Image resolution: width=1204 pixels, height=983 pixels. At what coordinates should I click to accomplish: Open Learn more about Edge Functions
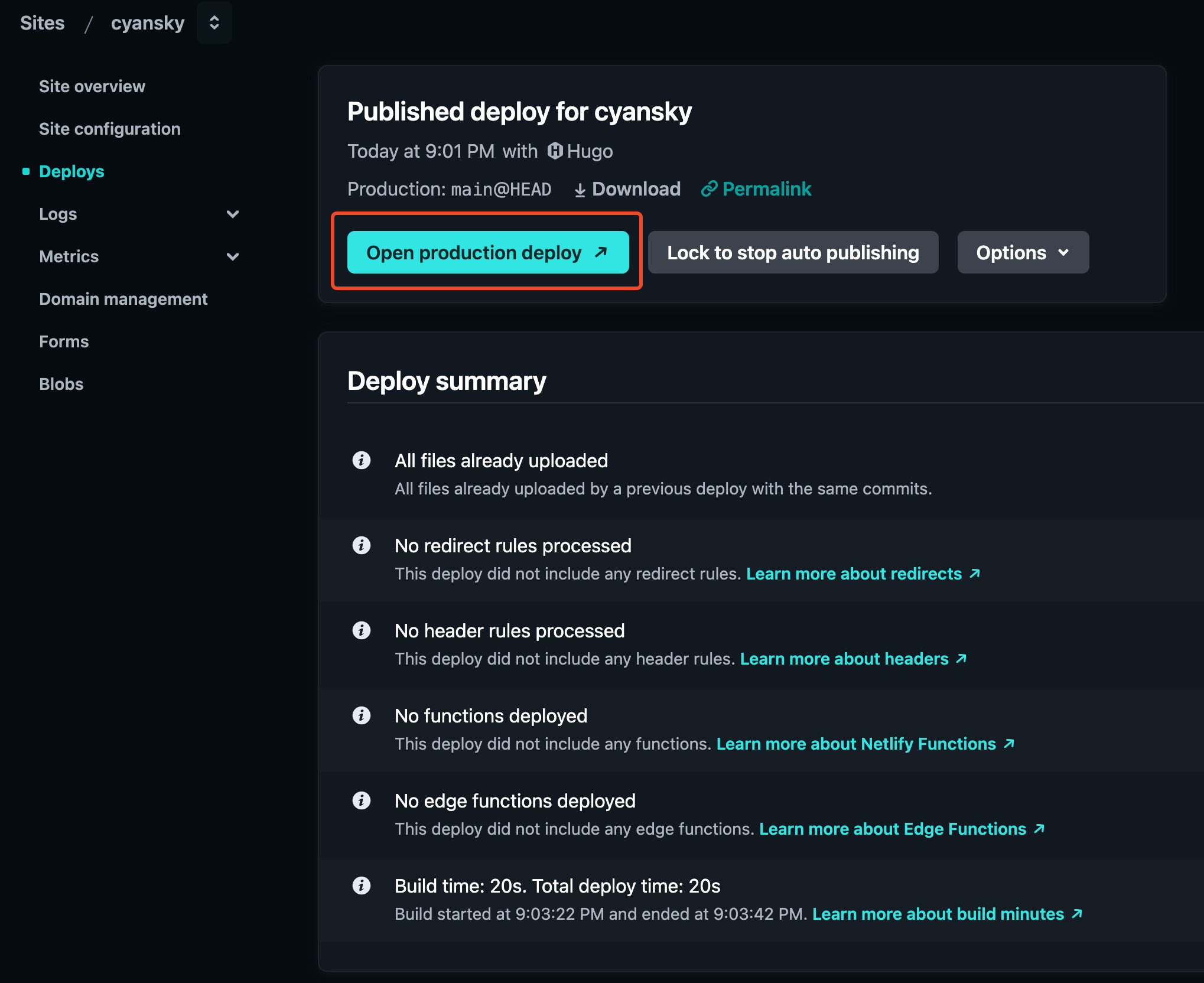pyautogui.click(x=903, y=829)
